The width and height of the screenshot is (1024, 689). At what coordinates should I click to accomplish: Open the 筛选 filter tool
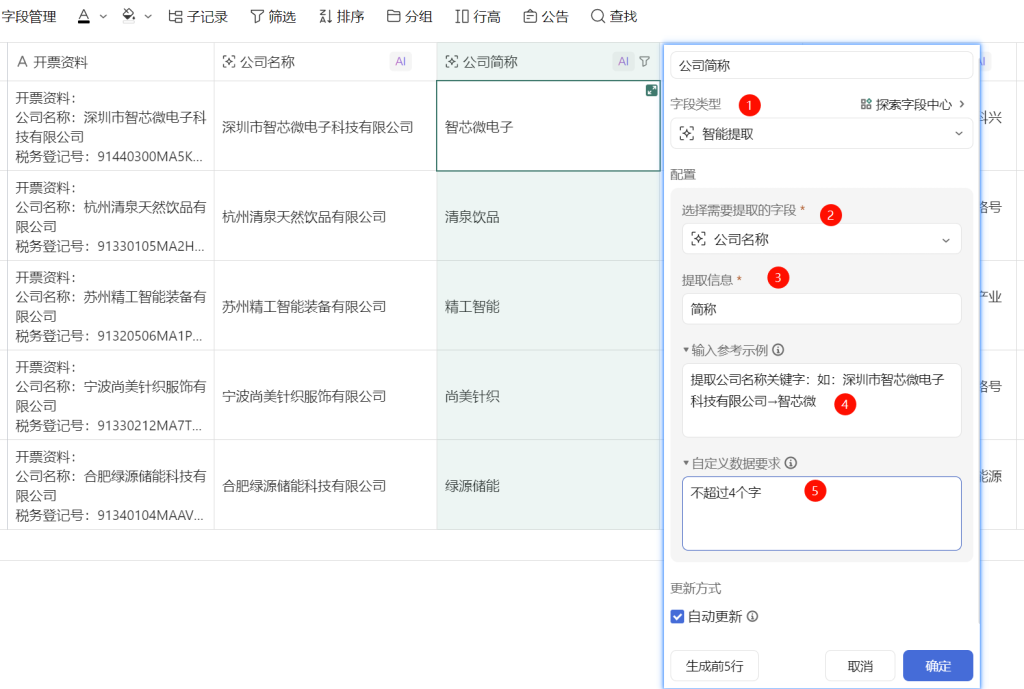tap(273, 16)
